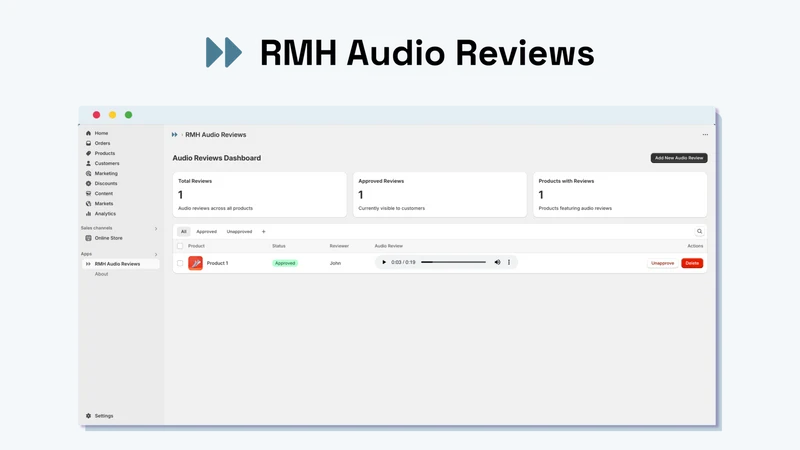Open the Home icon in sidebar

(x=88, y=133)
